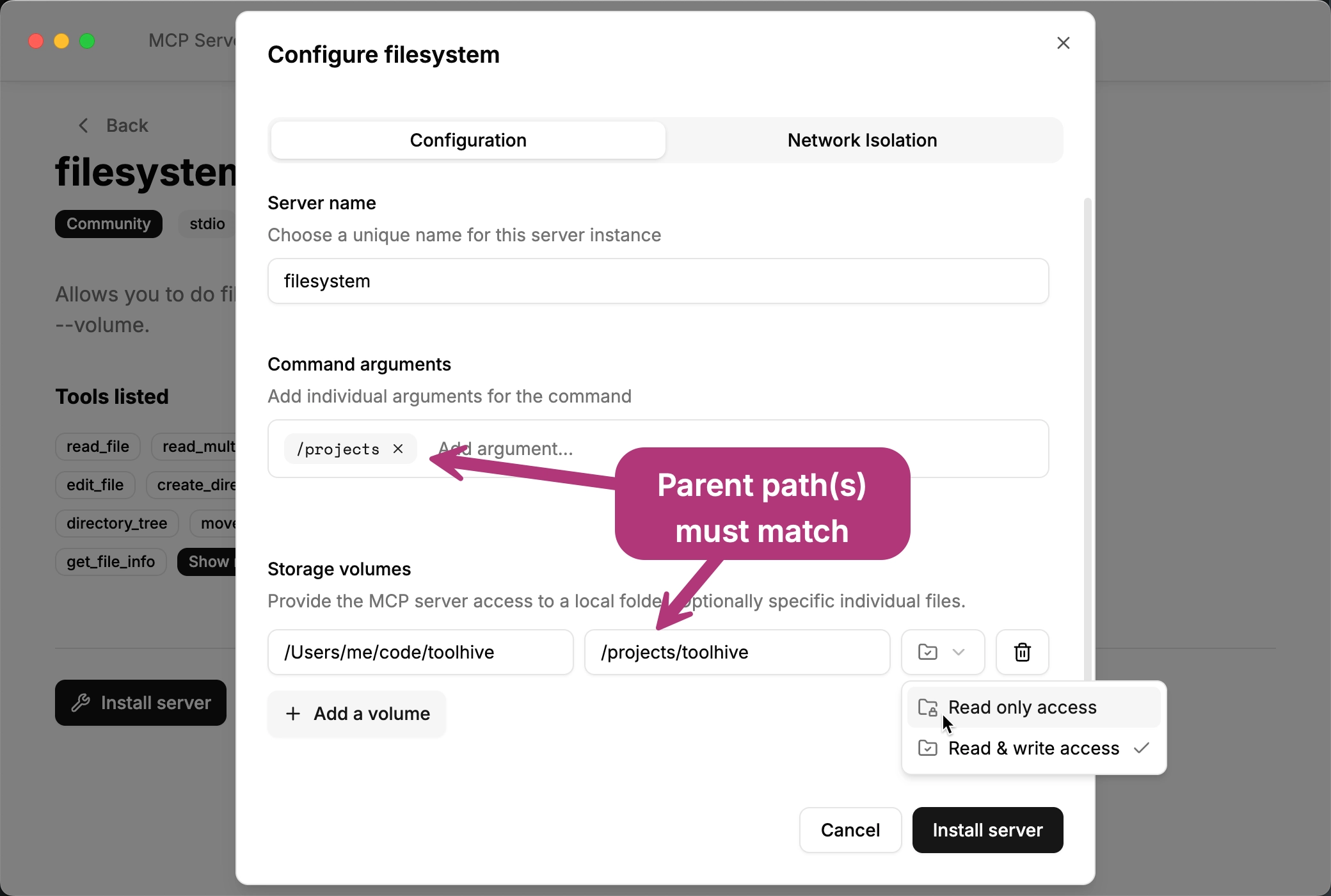Click the folder icon beside Read & write access
The height and width of the screenshot is (896, 1331).
pos(928,748)
